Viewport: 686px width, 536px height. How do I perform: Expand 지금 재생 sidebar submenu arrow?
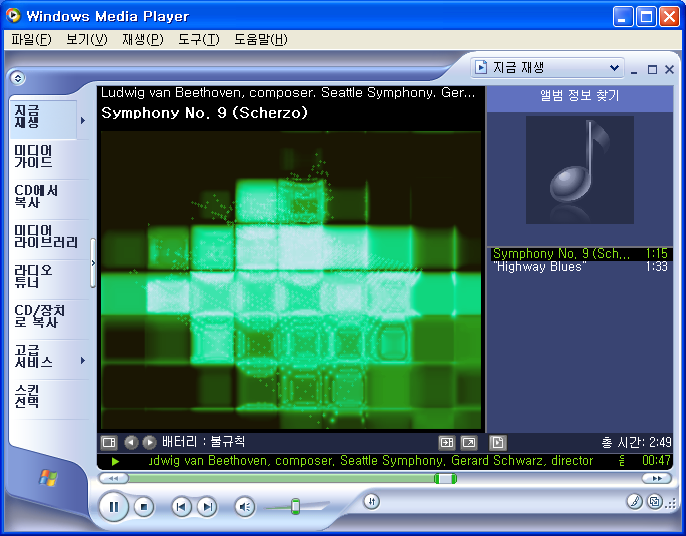[x=83, y=120]
